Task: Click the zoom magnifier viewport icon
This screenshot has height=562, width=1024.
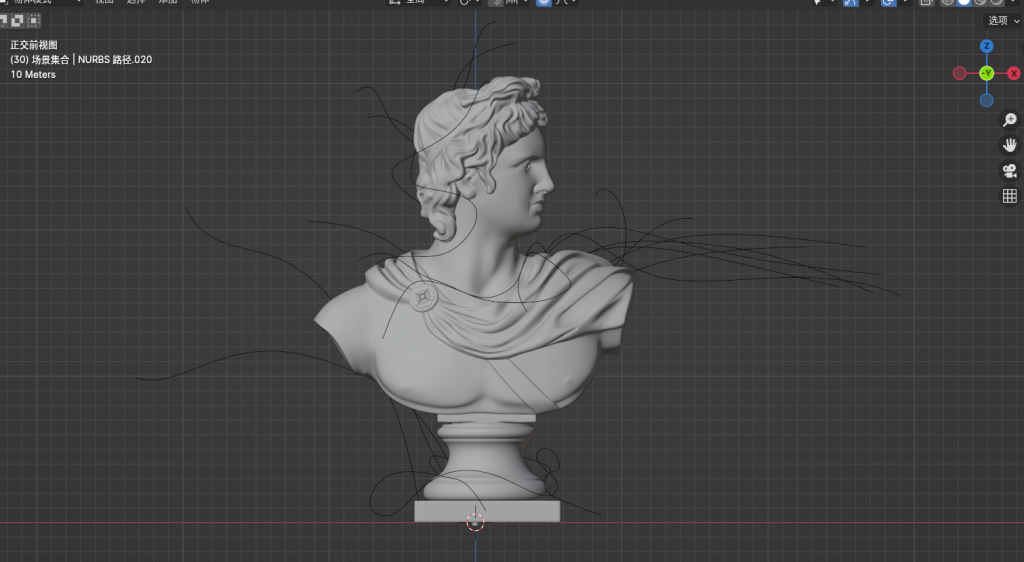Action: click(x=1009, y=120)
